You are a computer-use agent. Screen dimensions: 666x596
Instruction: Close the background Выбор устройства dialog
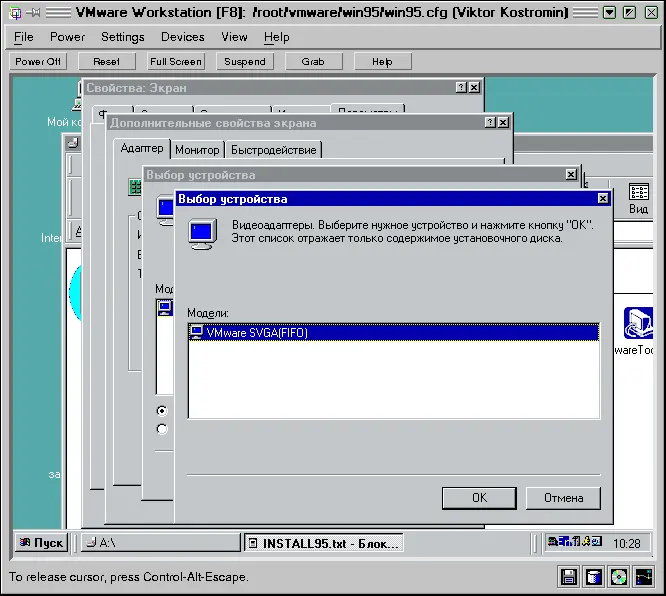point(571,175)
